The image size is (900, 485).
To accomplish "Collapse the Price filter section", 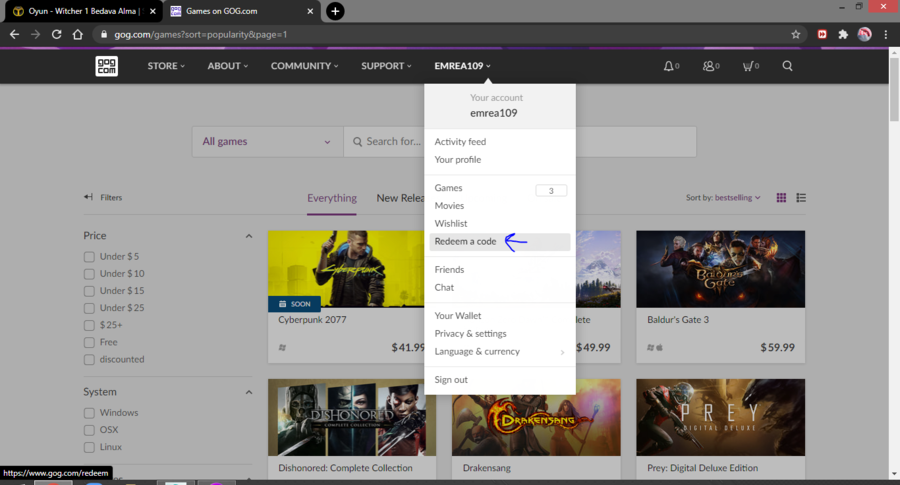I will pyautogui.click(x=249, y=236).
